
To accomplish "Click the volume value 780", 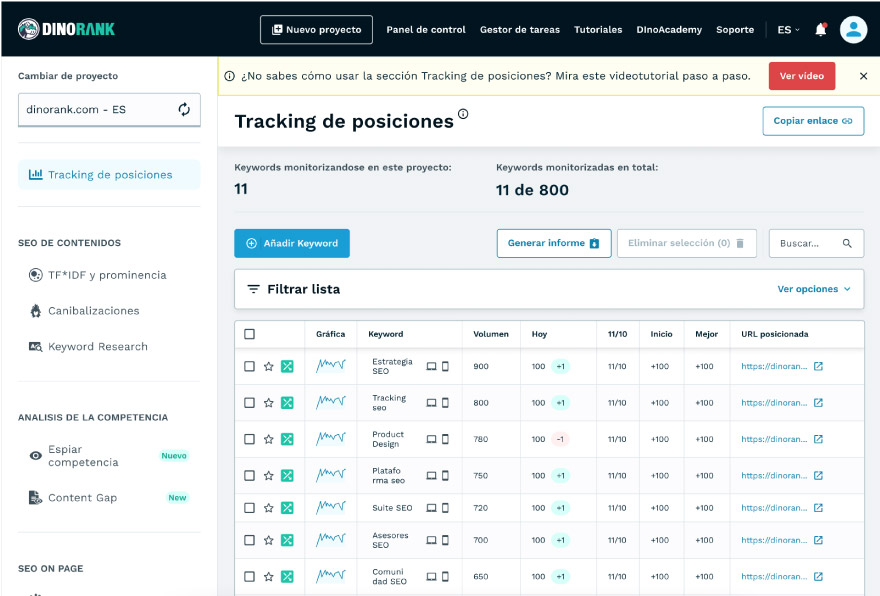I will (x=480, y=439).
